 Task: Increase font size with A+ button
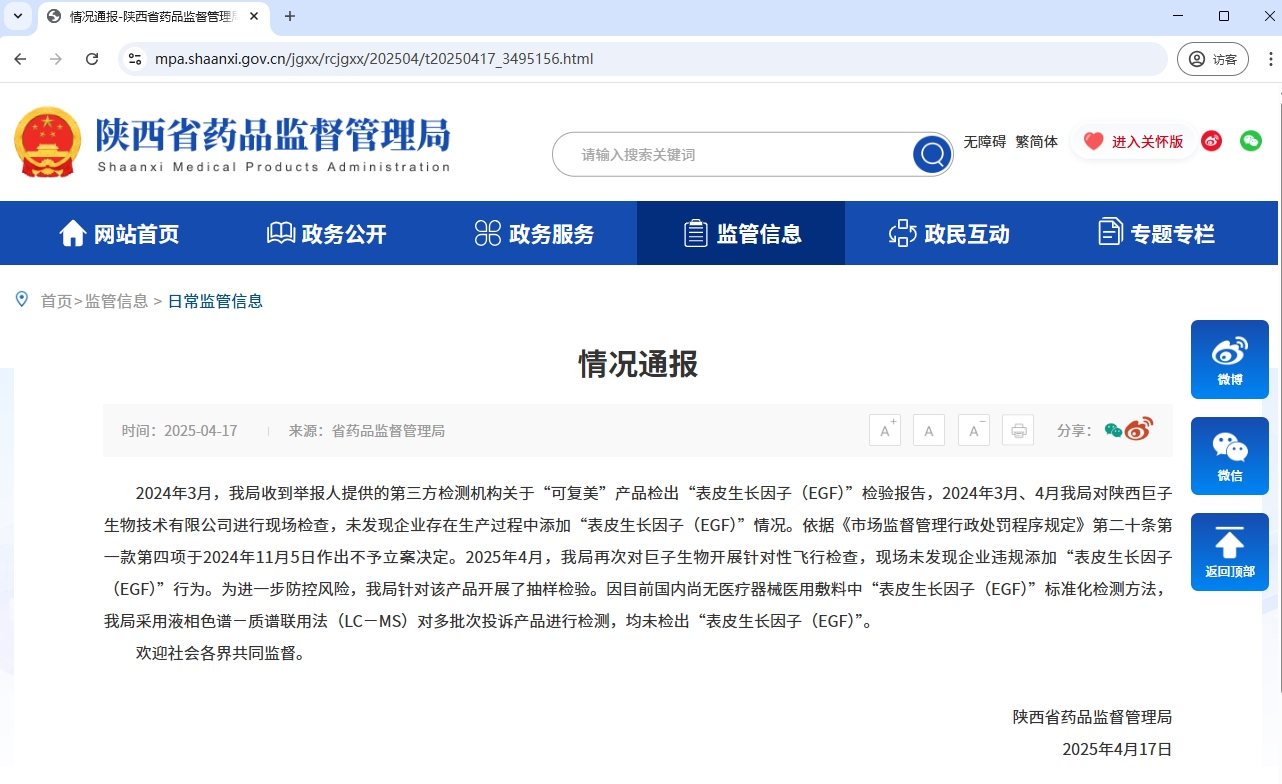point(885,431)
